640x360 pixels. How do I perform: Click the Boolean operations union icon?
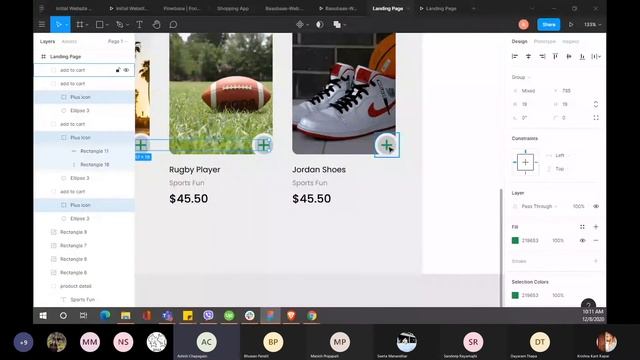(337, 24)
